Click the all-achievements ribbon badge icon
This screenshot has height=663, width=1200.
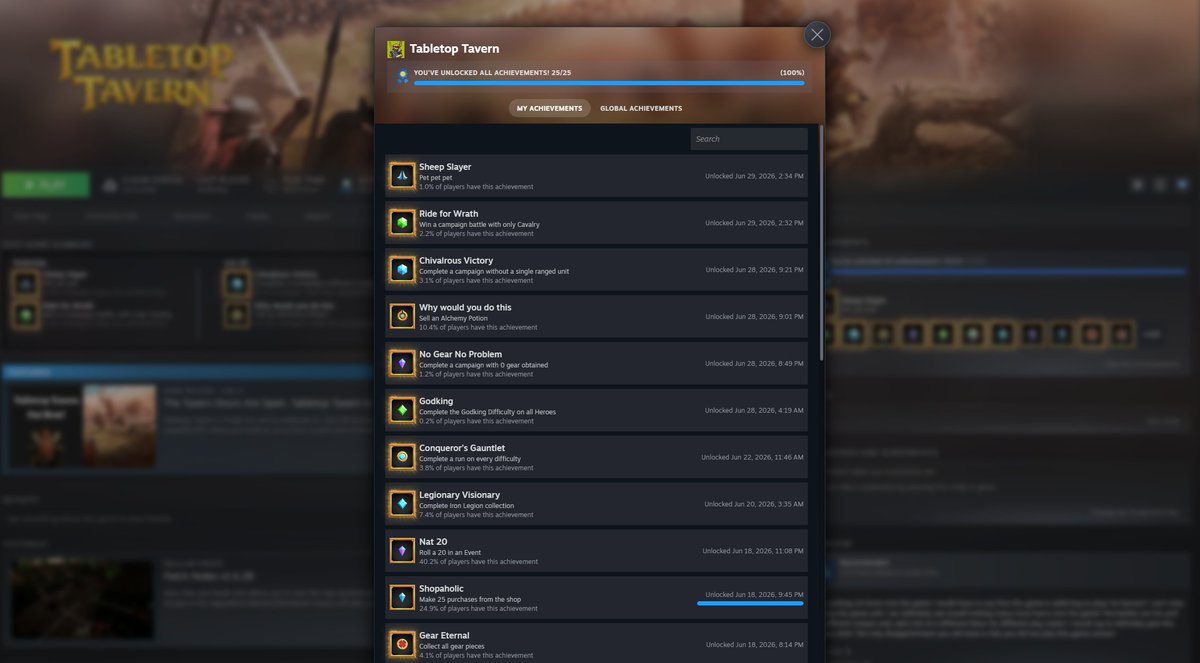point(402,76)
